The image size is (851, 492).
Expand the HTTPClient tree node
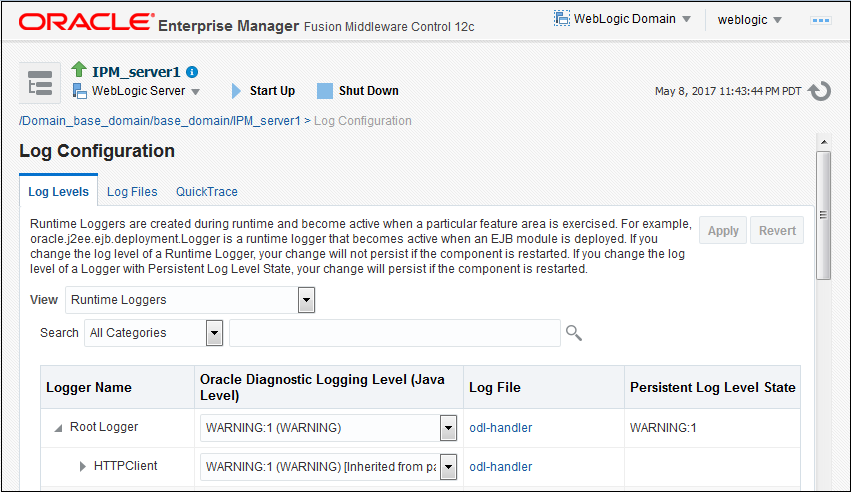(x=82, y=466)
